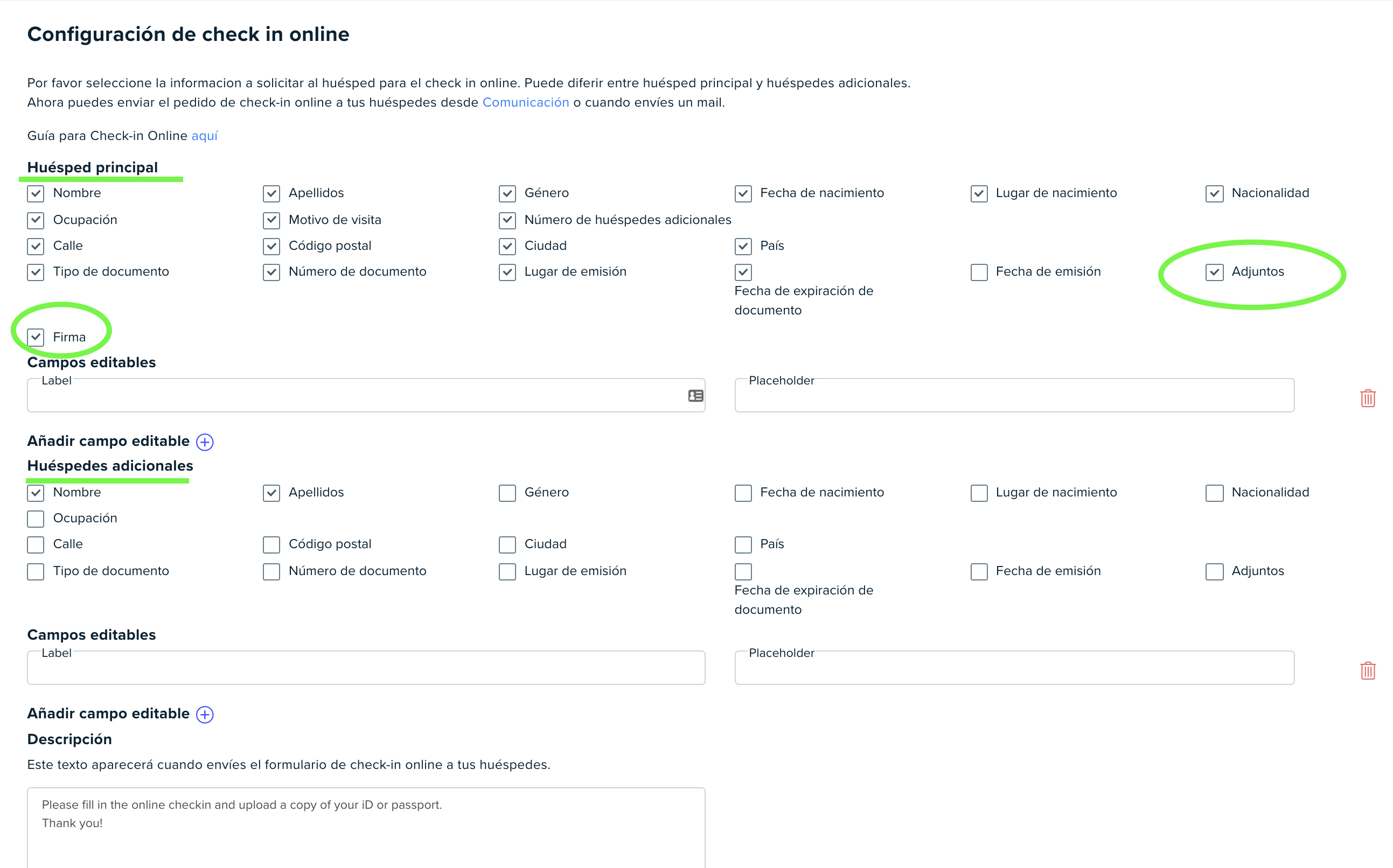Delete the additional guests editable field

1368,670
